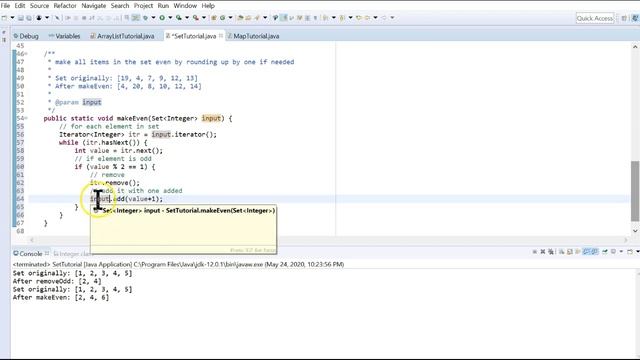Click the Remove Launch console icon
The height and width of the screenshot is (360, 640).
pos(543,251)
